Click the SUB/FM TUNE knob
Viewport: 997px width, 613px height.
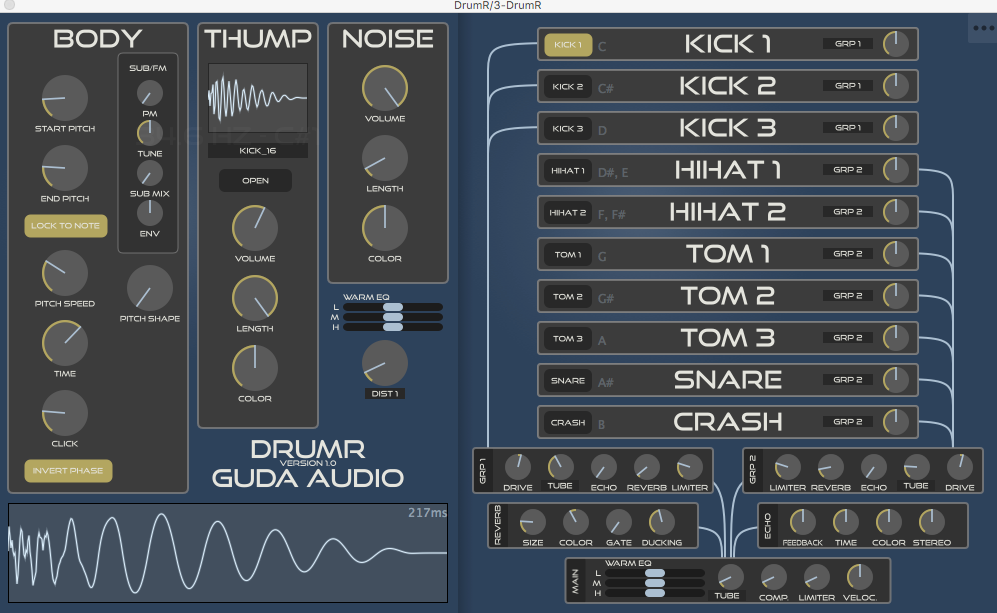click(149, 134)
